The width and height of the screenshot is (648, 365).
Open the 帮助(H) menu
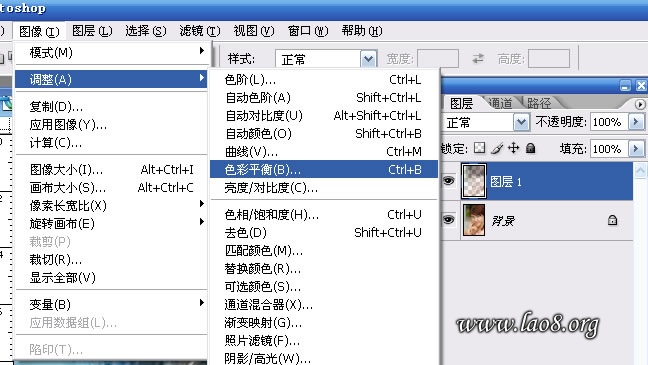(x=362, y=31)
